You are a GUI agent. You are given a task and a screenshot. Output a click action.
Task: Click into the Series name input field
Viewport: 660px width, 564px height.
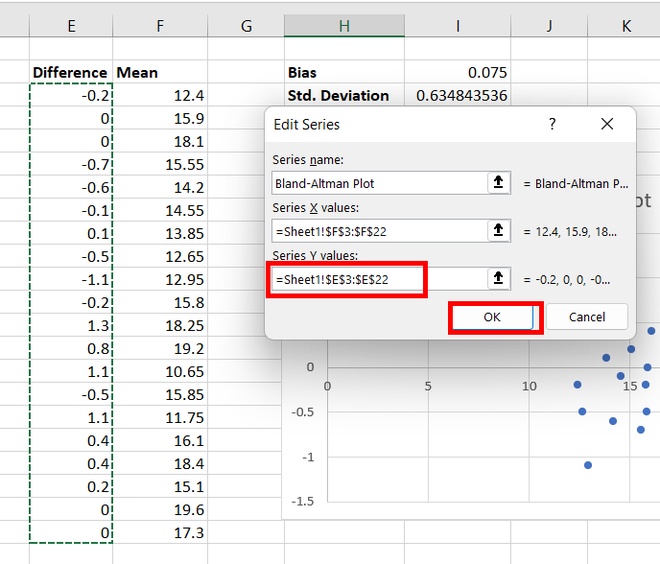click(x=380, y=183)
